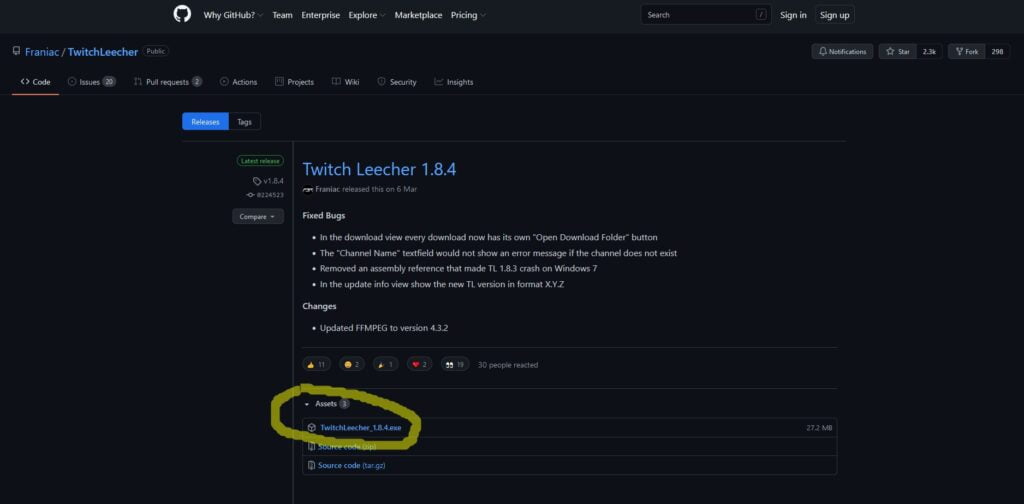
Task: Open the Enterprise page
Action: click(321, 15)
